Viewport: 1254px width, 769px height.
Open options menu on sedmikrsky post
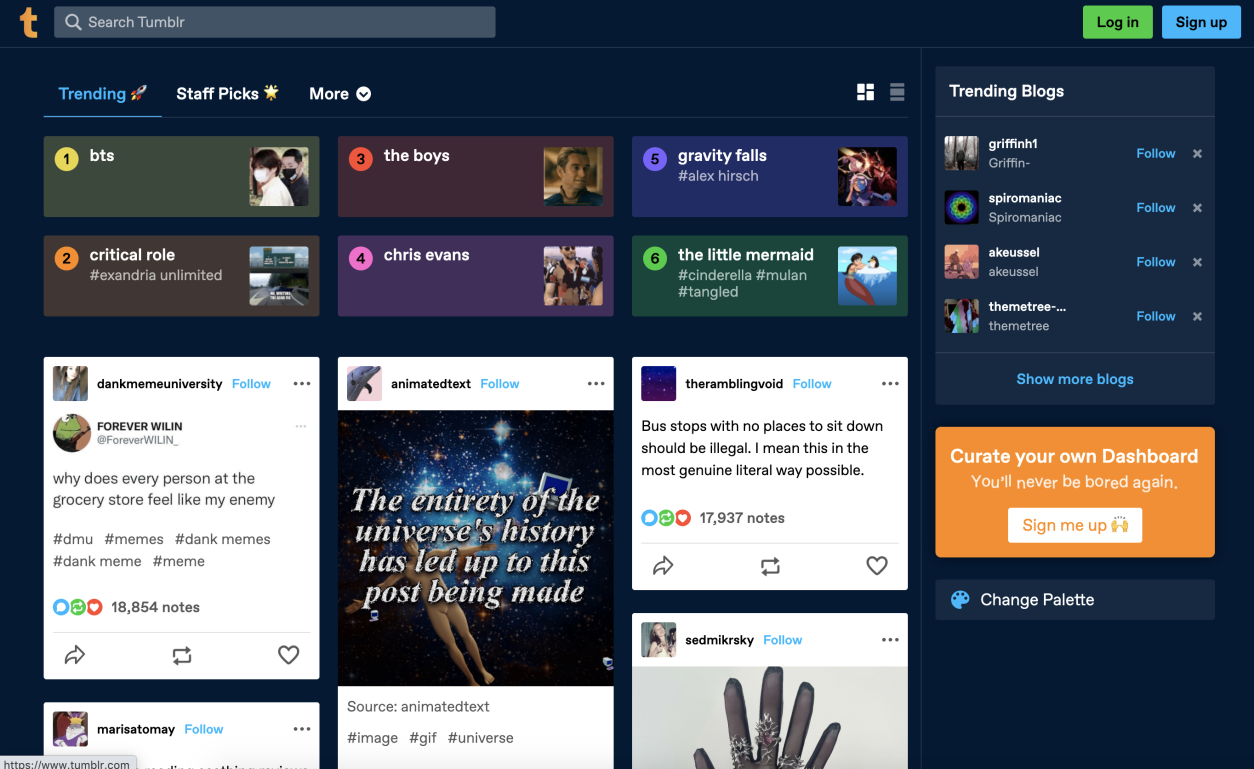click(890, 640)
